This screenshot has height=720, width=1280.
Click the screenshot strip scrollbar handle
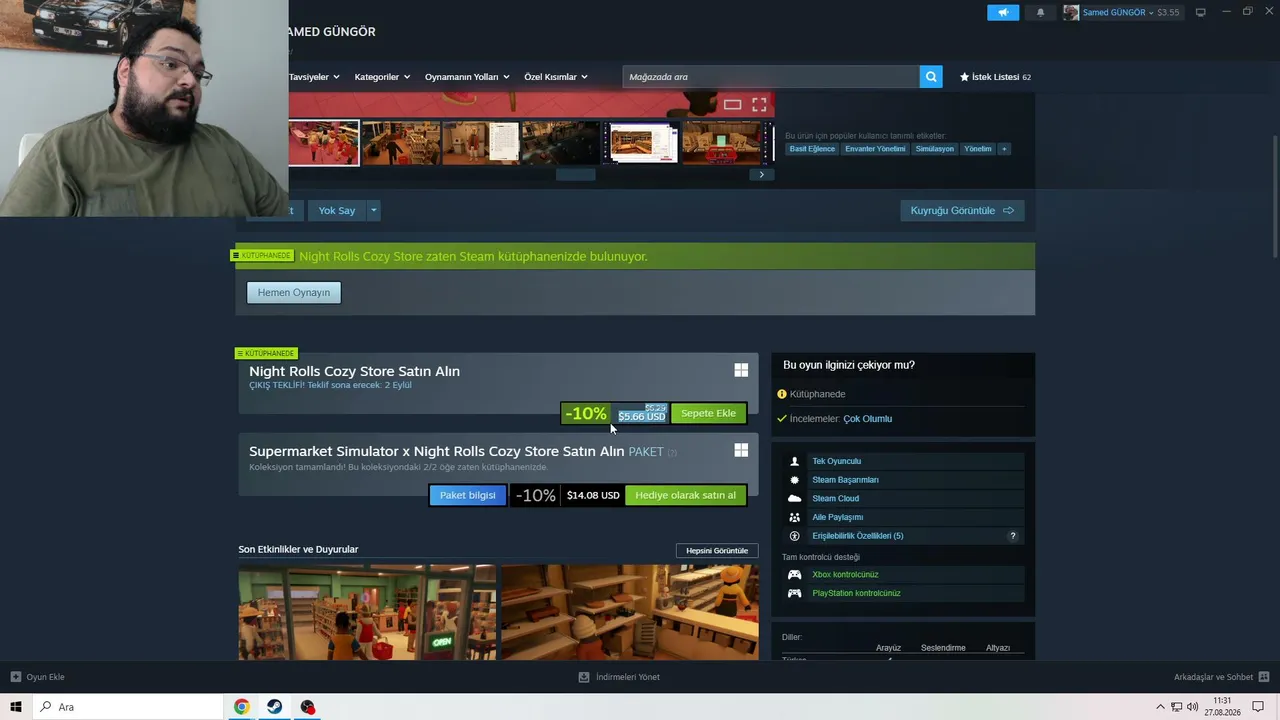pyautogui.click(x=575, y=175)
